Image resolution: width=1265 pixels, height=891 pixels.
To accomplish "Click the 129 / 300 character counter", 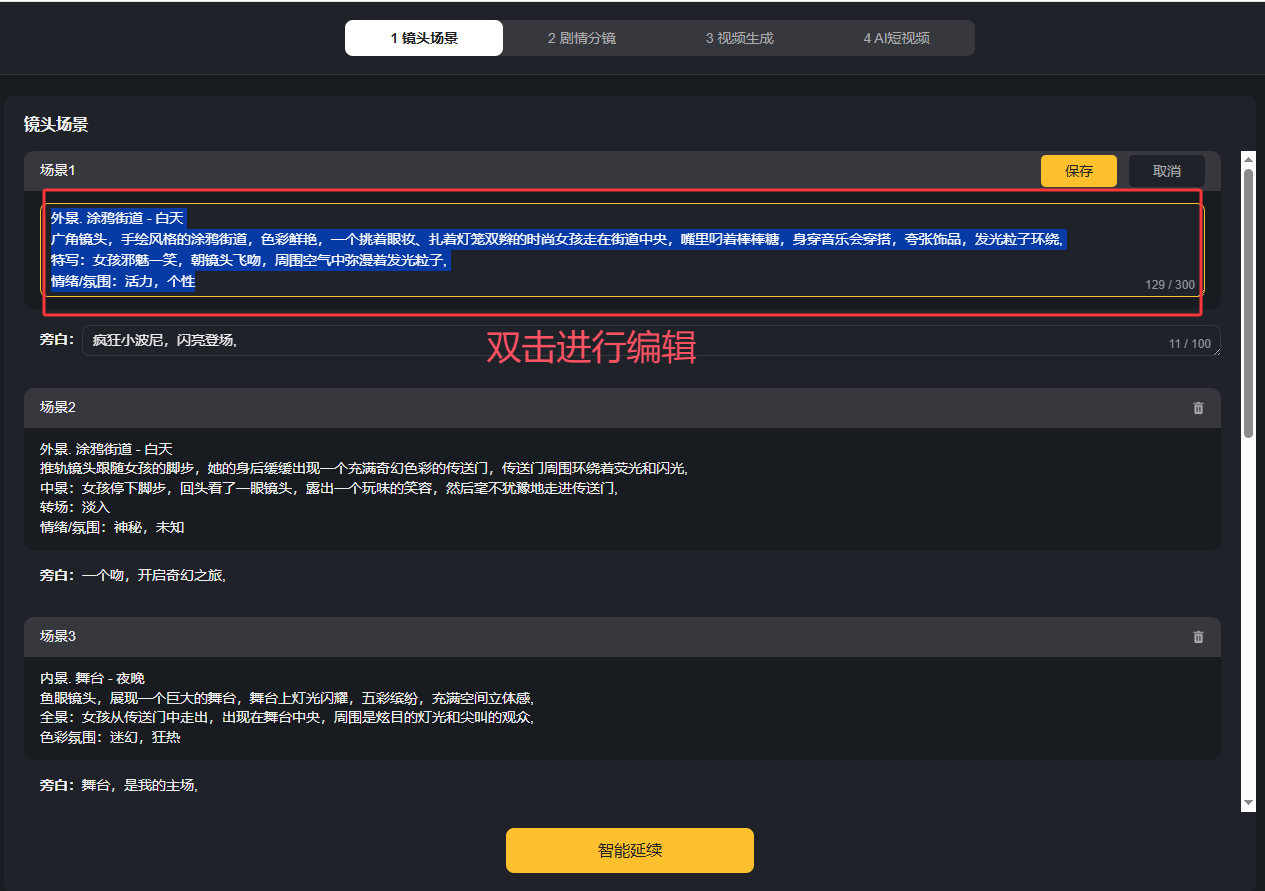I will pos(1170,285).
